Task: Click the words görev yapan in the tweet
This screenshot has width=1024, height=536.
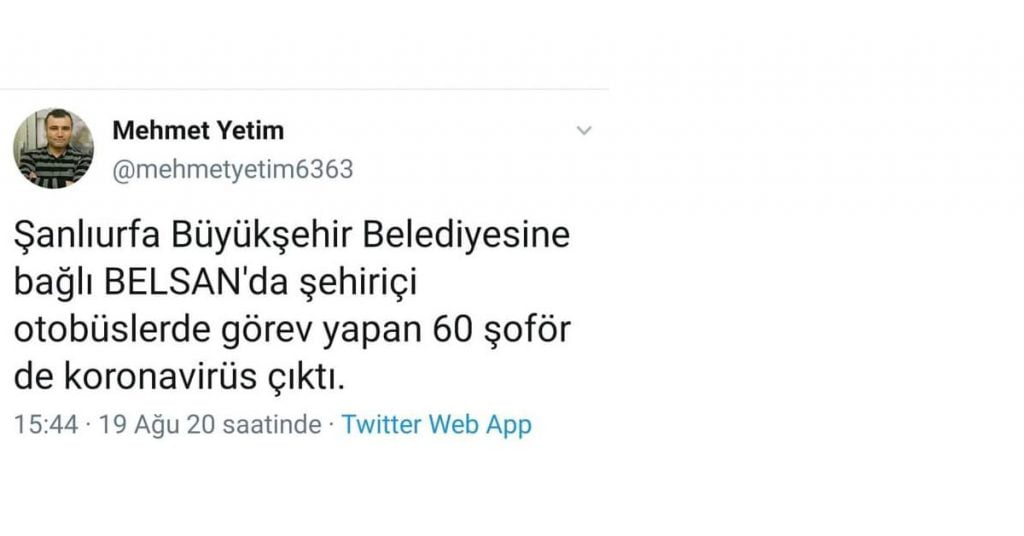Action: pos(321,332)
